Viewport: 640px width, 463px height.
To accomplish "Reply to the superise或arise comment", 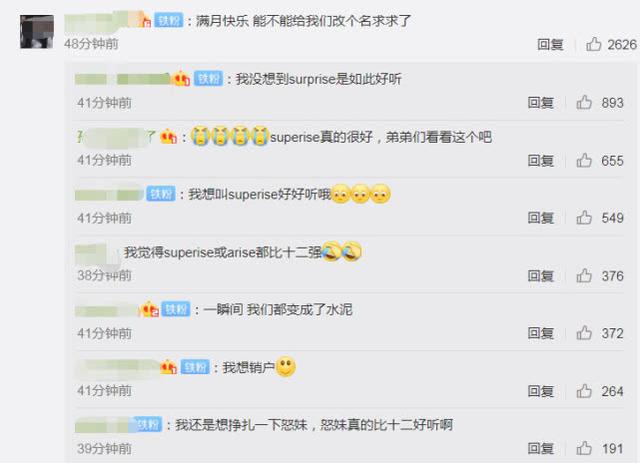I will pos(540,276).
